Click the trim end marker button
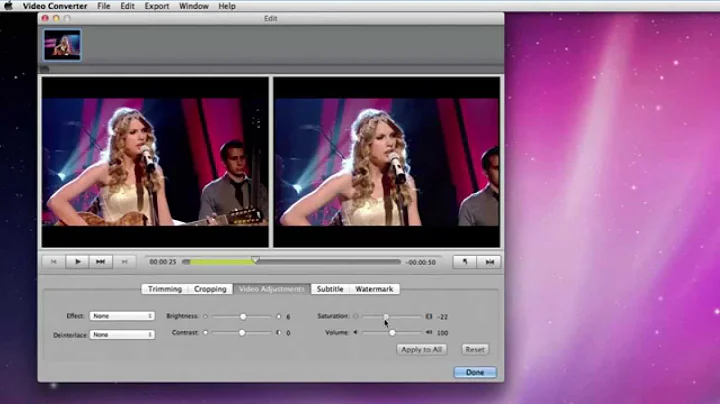720x404 pixels. point(489,262)
